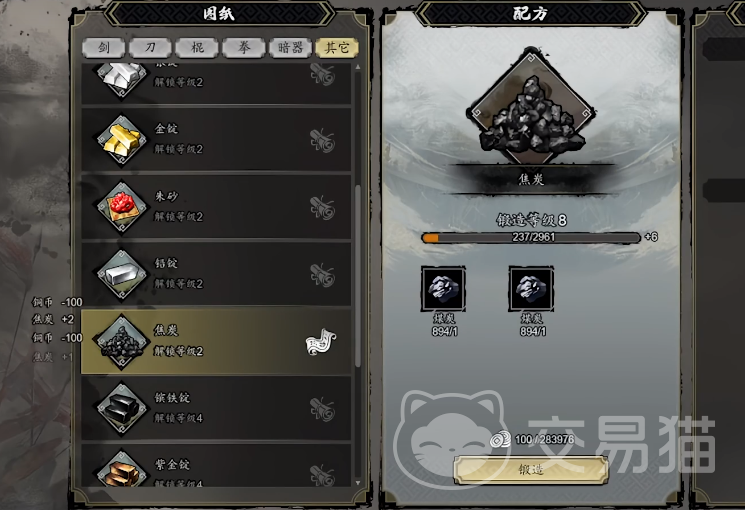Switch to the 棍 staff tab

pos(197,48)
